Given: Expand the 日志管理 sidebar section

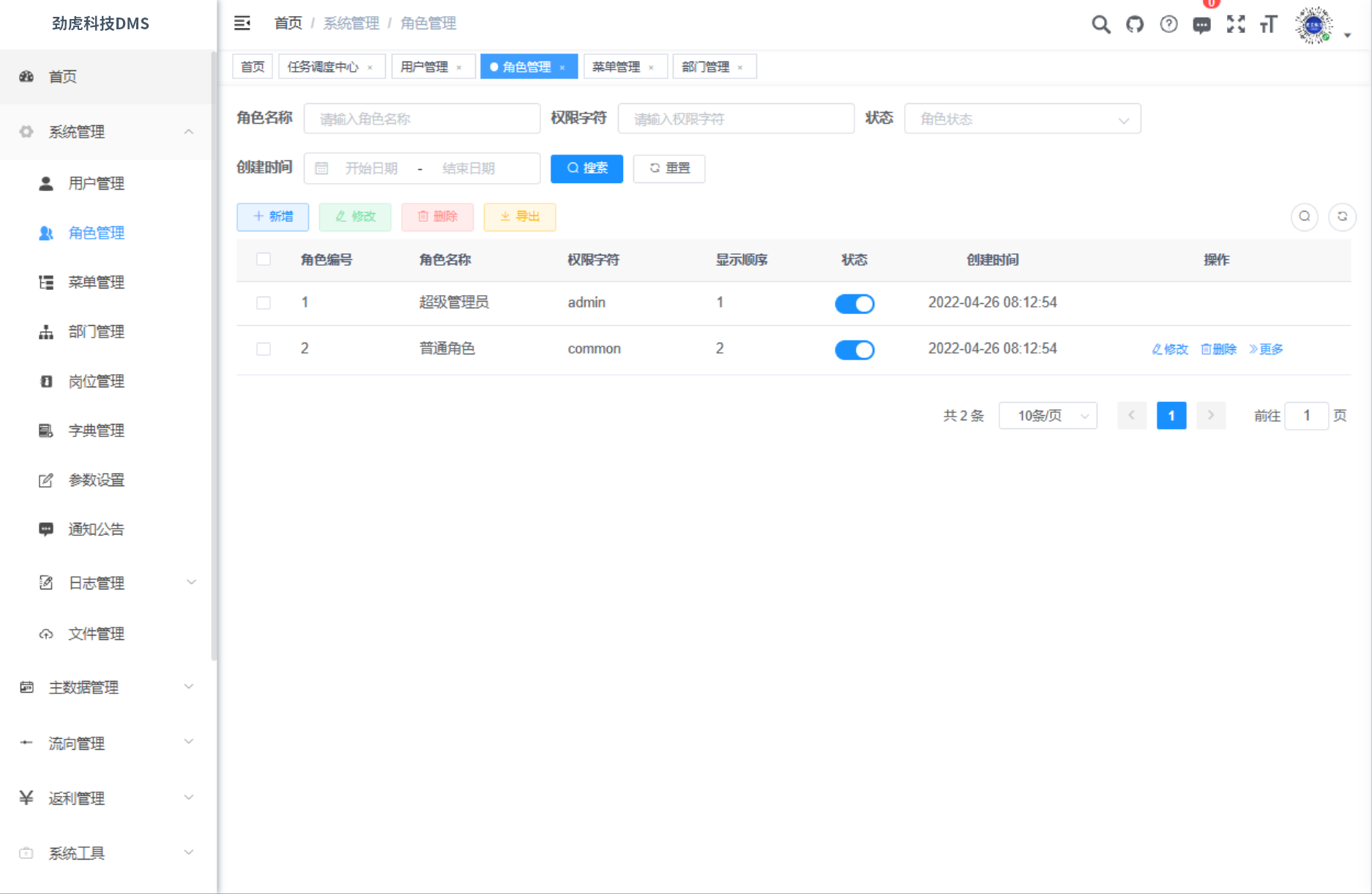Looking at the screenshot, I should (x=95, y=583).
